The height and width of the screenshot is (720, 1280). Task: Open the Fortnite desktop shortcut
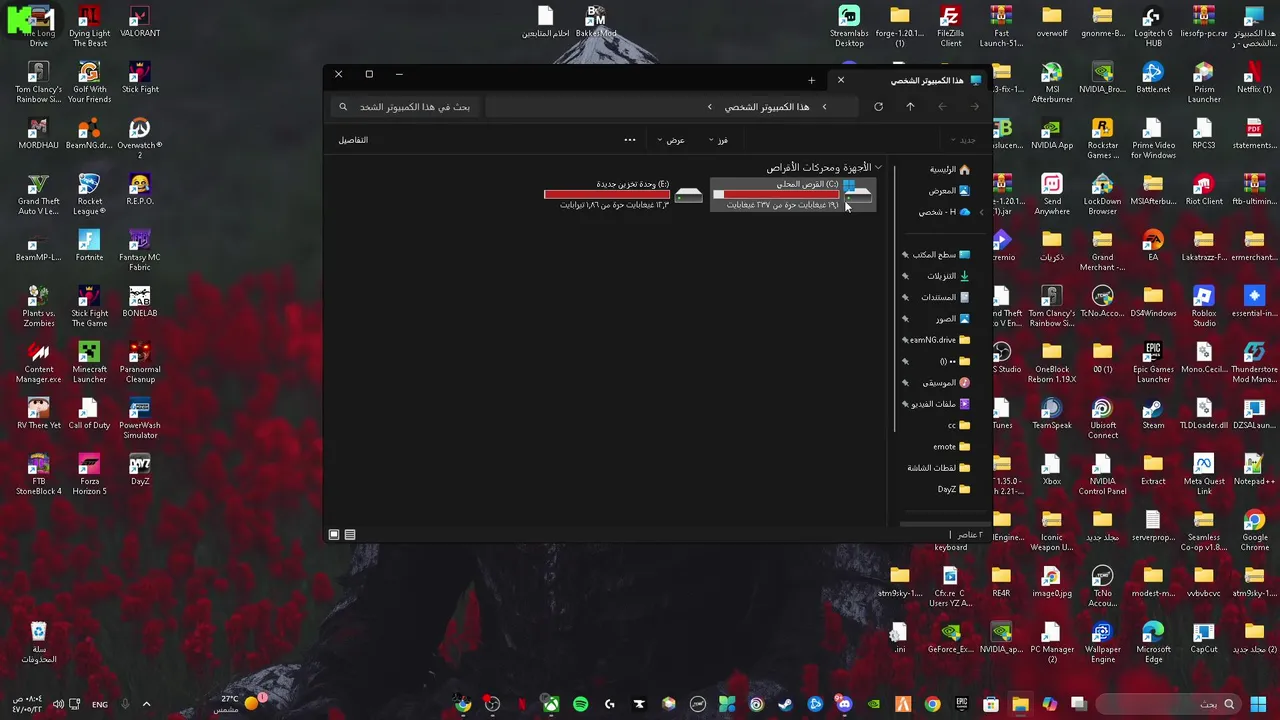[x=89, y=246]
